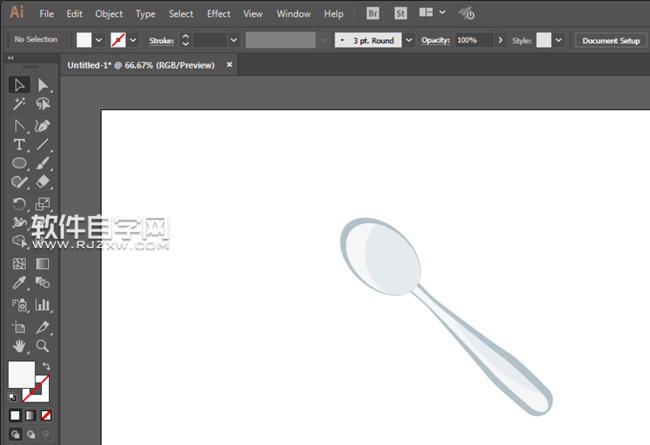Select the Column Graph tool
Image resolution: width=650 pixels, height=445 pixels.
[43, 305]
